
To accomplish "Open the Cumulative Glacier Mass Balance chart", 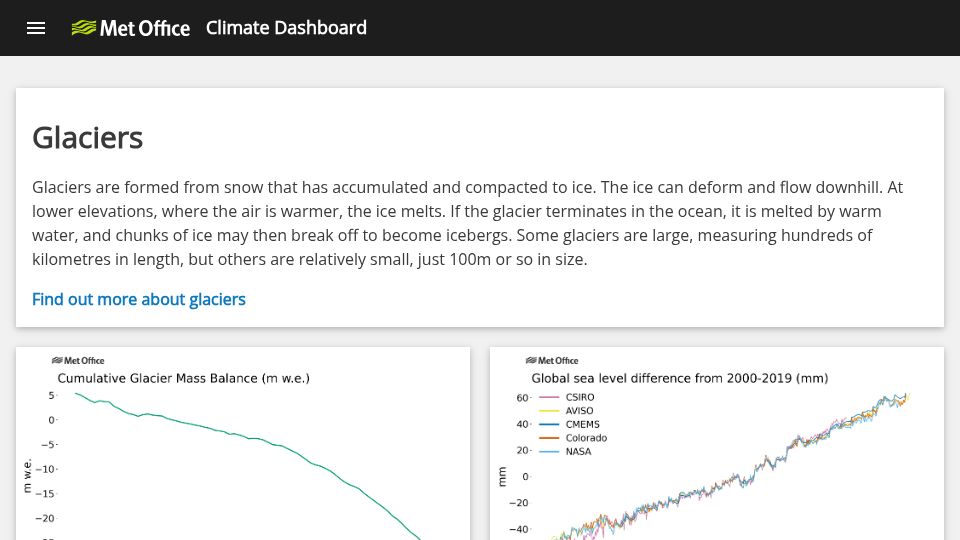I will (x=243, y=444).
